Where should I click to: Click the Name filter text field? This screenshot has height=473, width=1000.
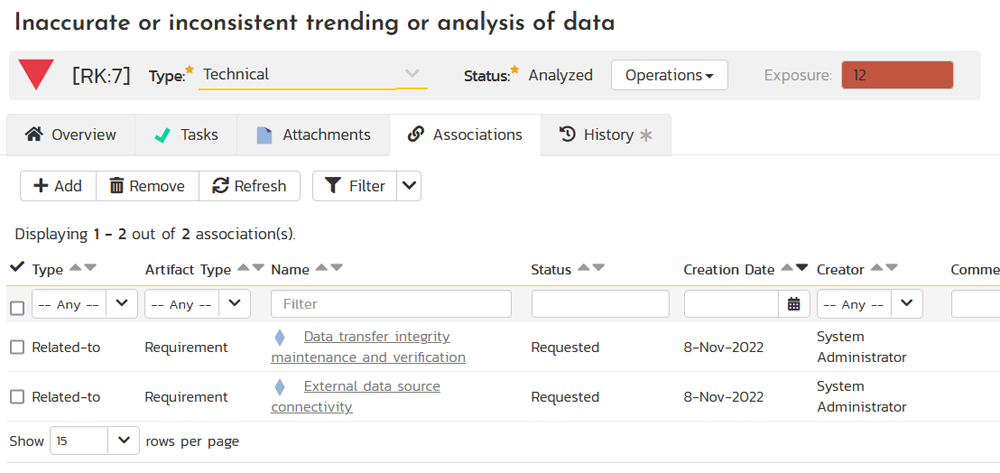pos(391,304)
